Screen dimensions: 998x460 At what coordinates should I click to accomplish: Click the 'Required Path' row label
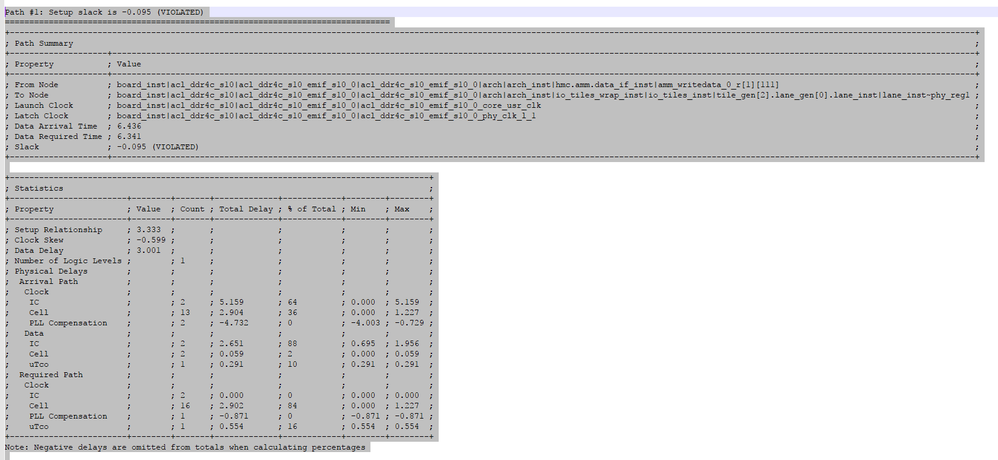coord(51,375)
